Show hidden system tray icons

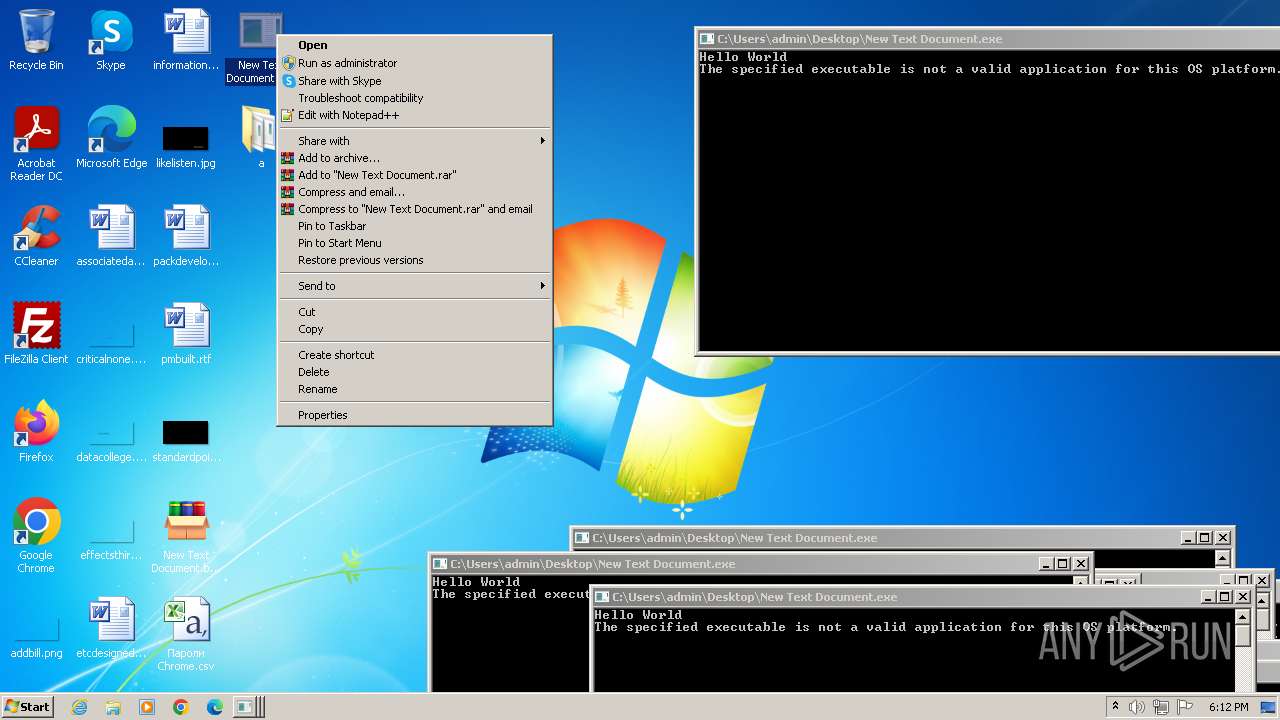(x=1115, y=707)
